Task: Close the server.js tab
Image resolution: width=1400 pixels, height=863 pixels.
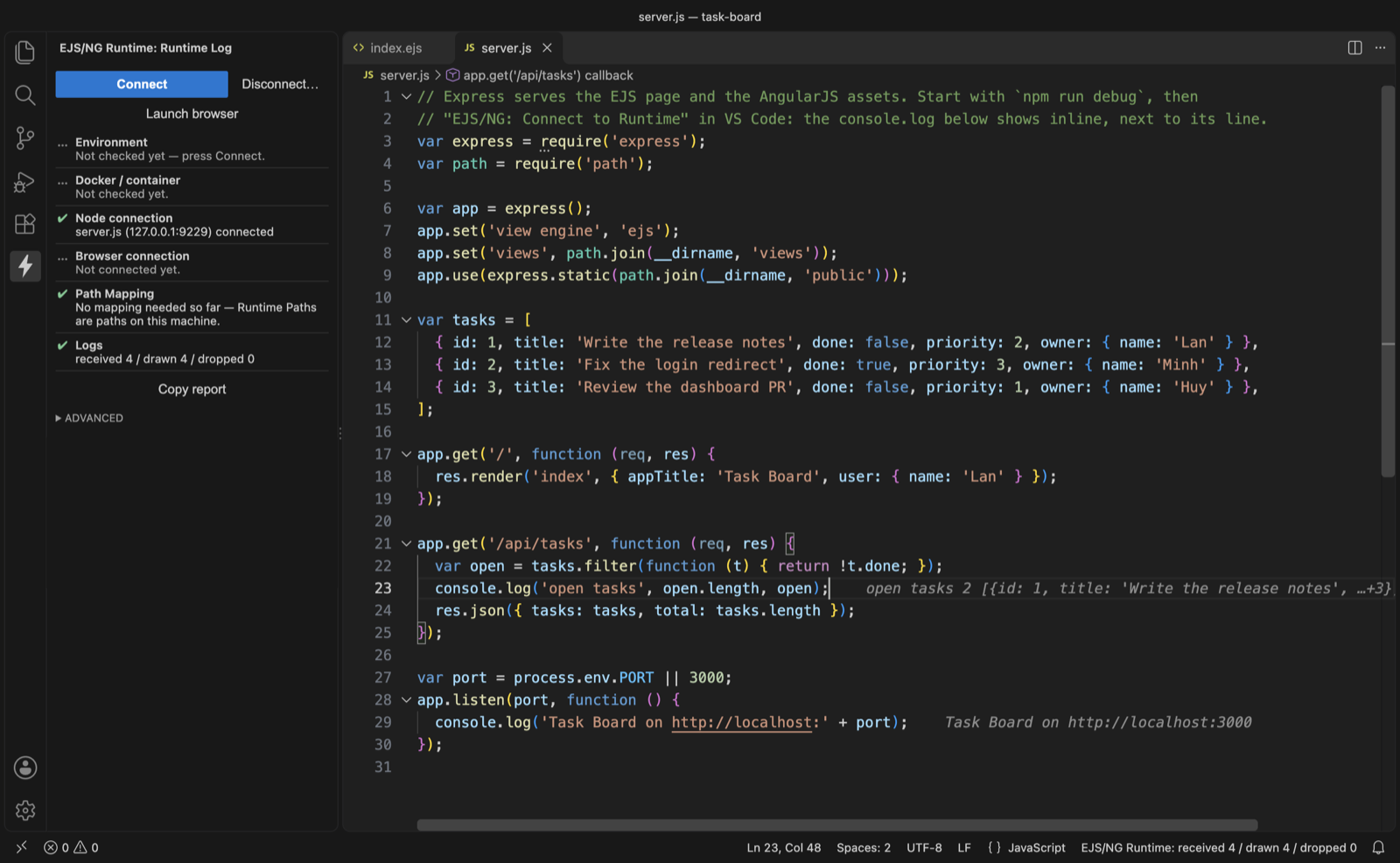Action: coord(547,48)
